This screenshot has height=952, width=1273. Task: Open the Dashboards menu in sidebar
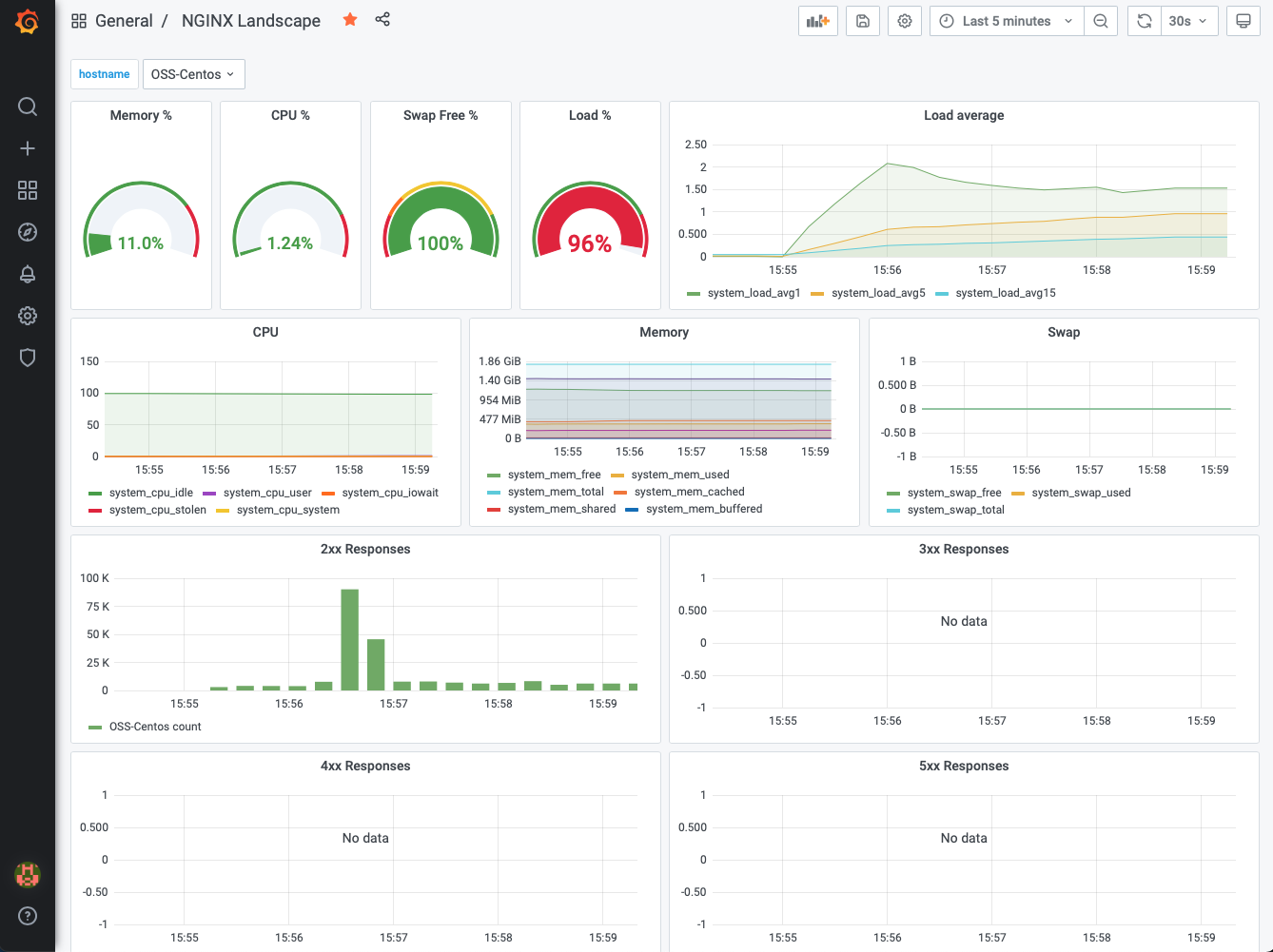coord(28,190)
